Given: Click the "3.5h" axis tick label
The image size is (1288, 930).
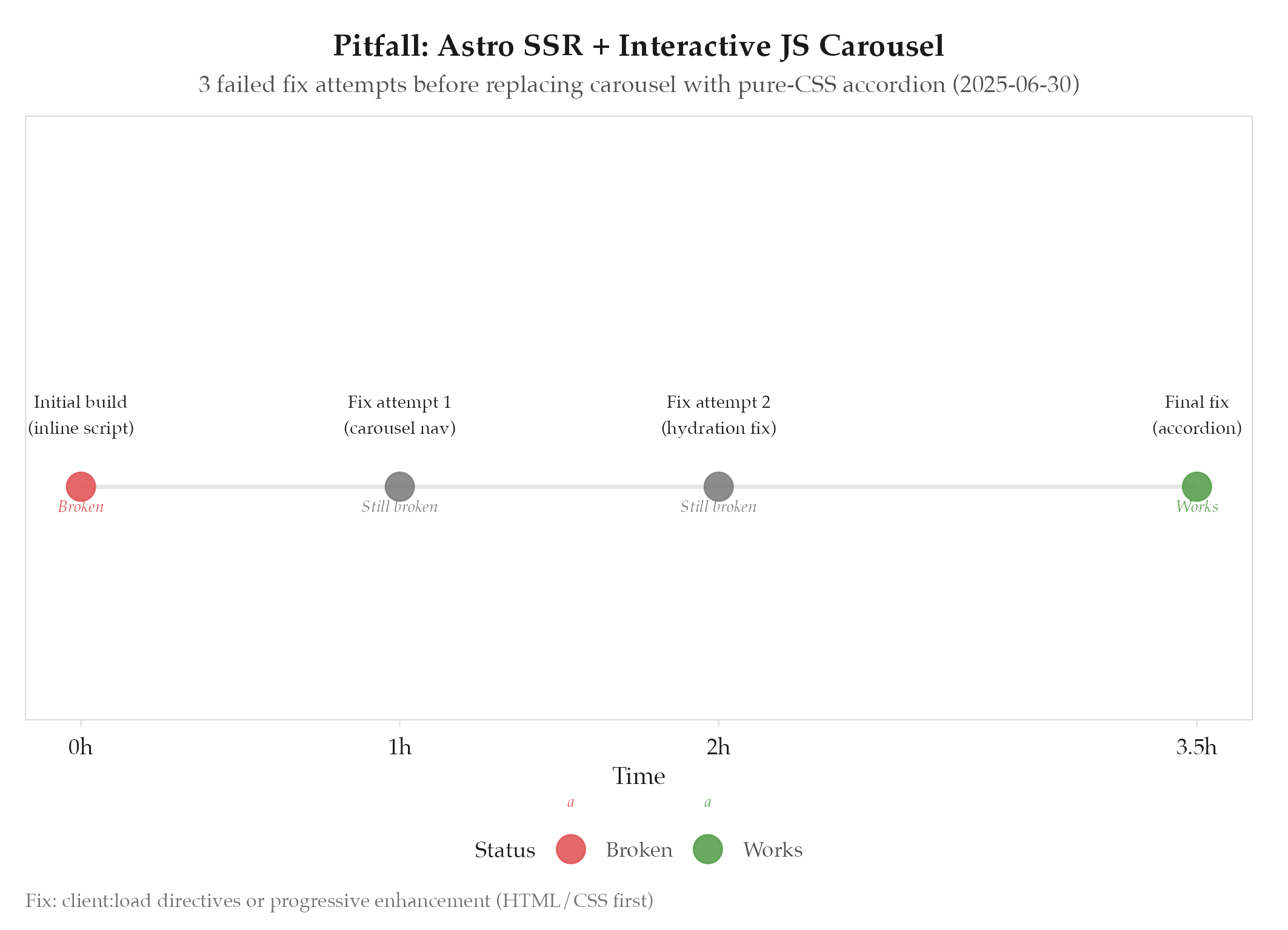Looking at the screenshot, I should (x=1196, y=747).
